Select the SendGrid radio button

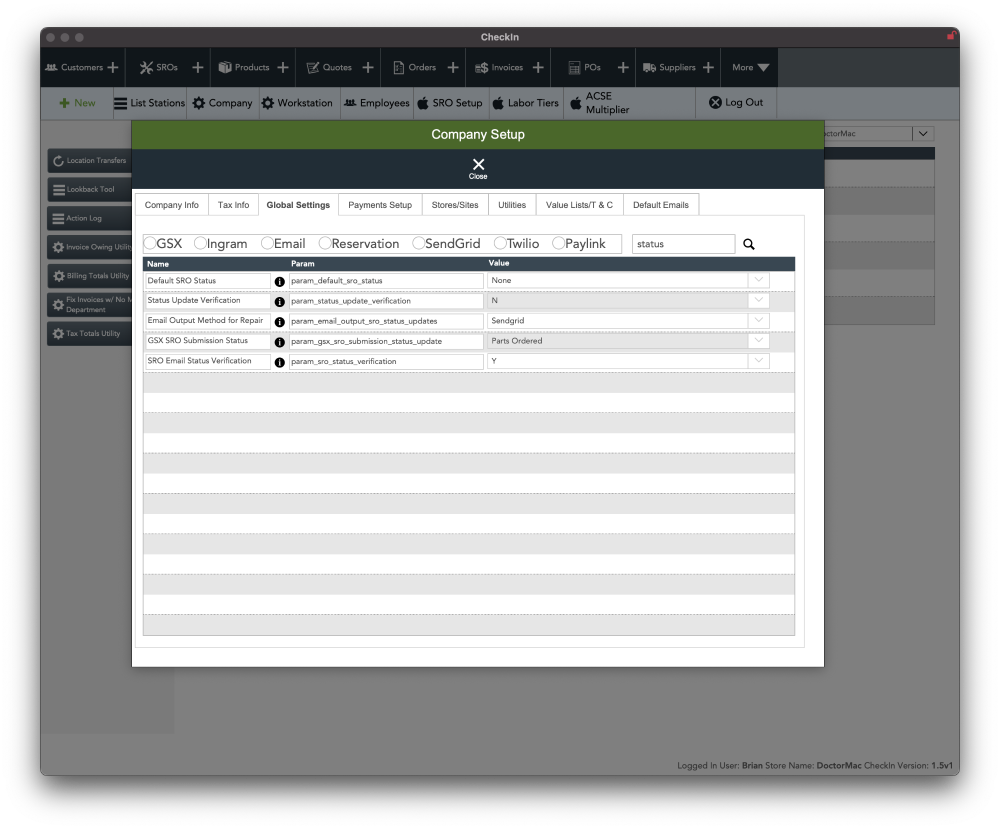click(x=418, y=243)
